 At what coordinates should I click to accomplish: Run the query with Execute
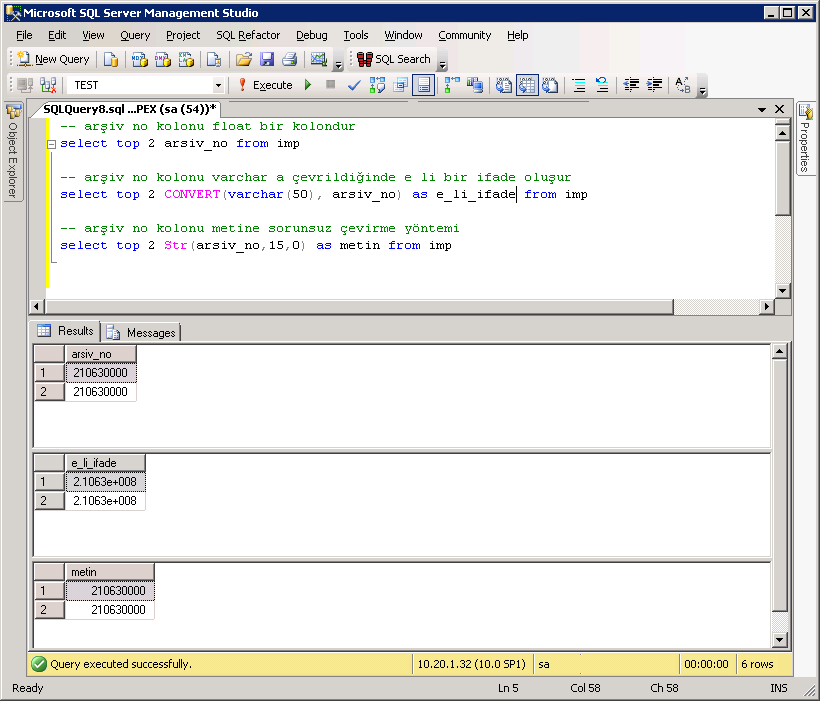[266, 85]
